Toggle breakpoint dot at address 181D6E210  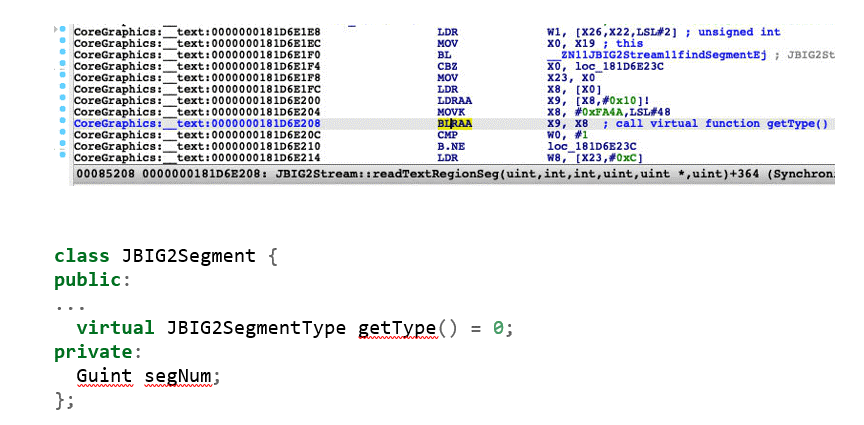click(x=63, y=144)
